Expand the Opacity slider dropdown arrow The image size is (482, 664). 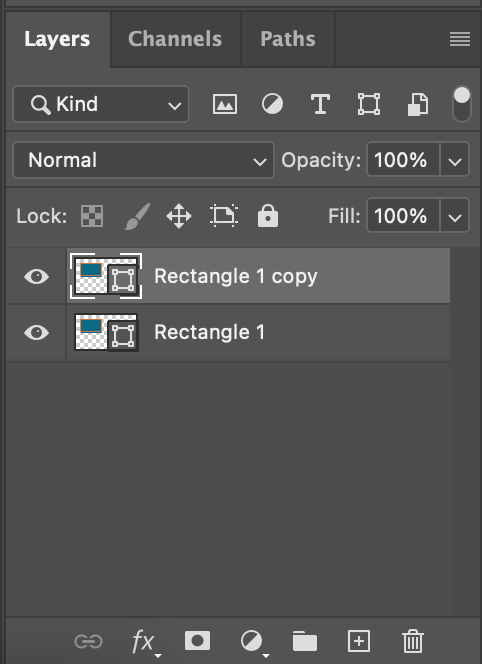[455, 160]
